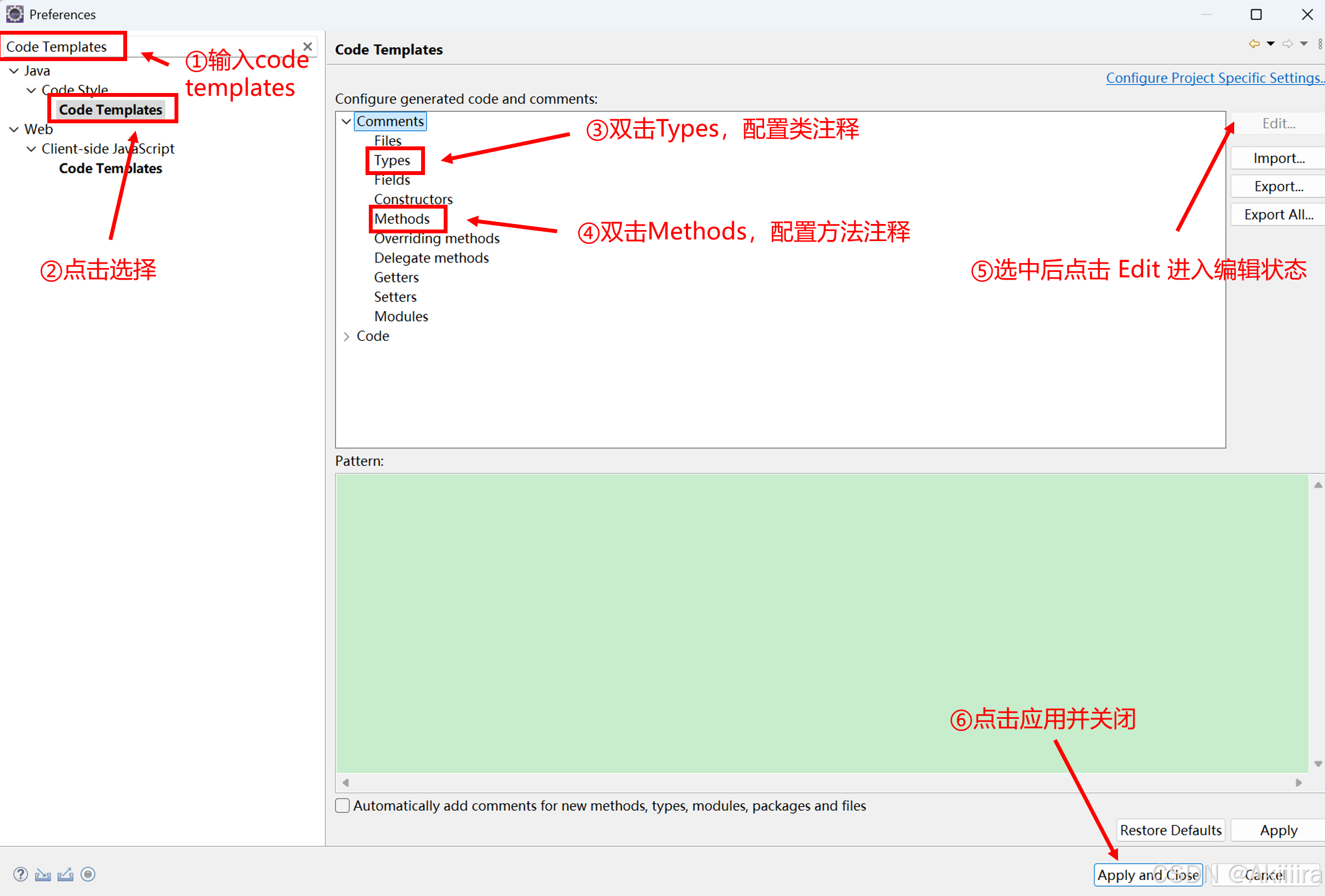Image resolution: width=1325 pixels, height=896 pixels.
Task: Click the Code Templates filter text field
Action: [57, 47]
